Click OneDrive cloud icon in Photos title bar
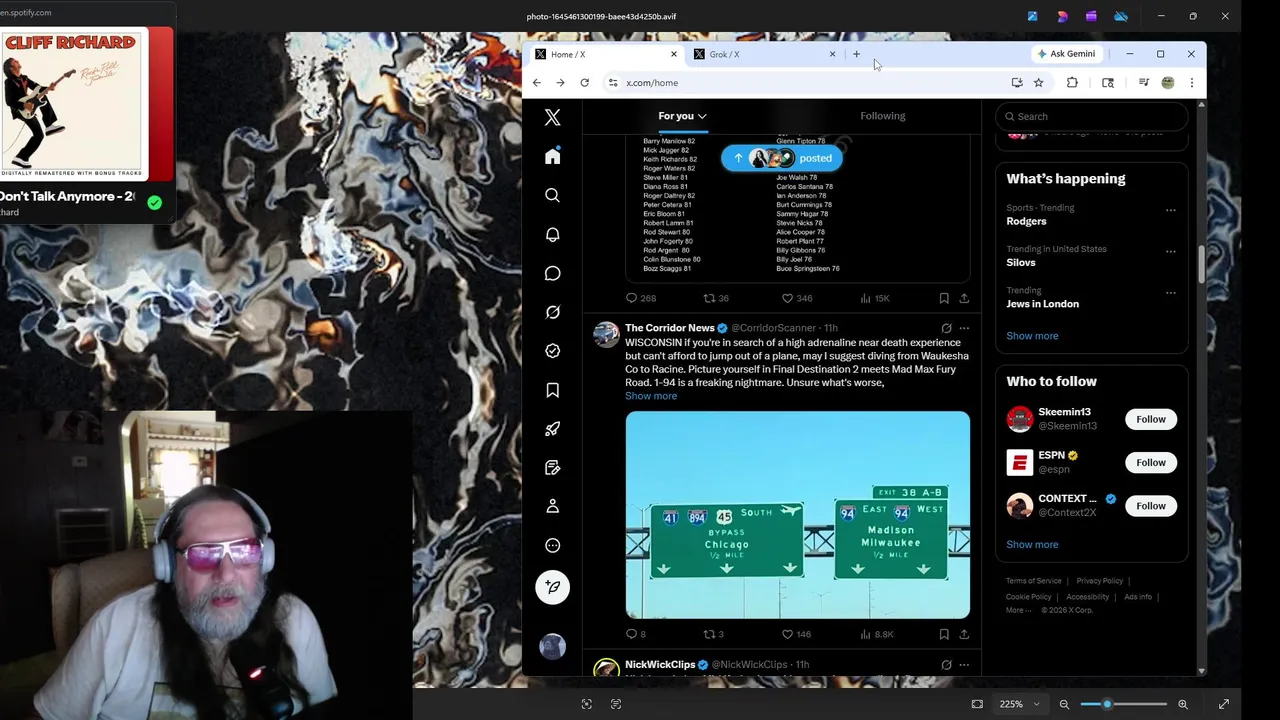Image resolution: width=1280 pixels, height=720 pixels. pyautogui.click(x=1121, y=16)
